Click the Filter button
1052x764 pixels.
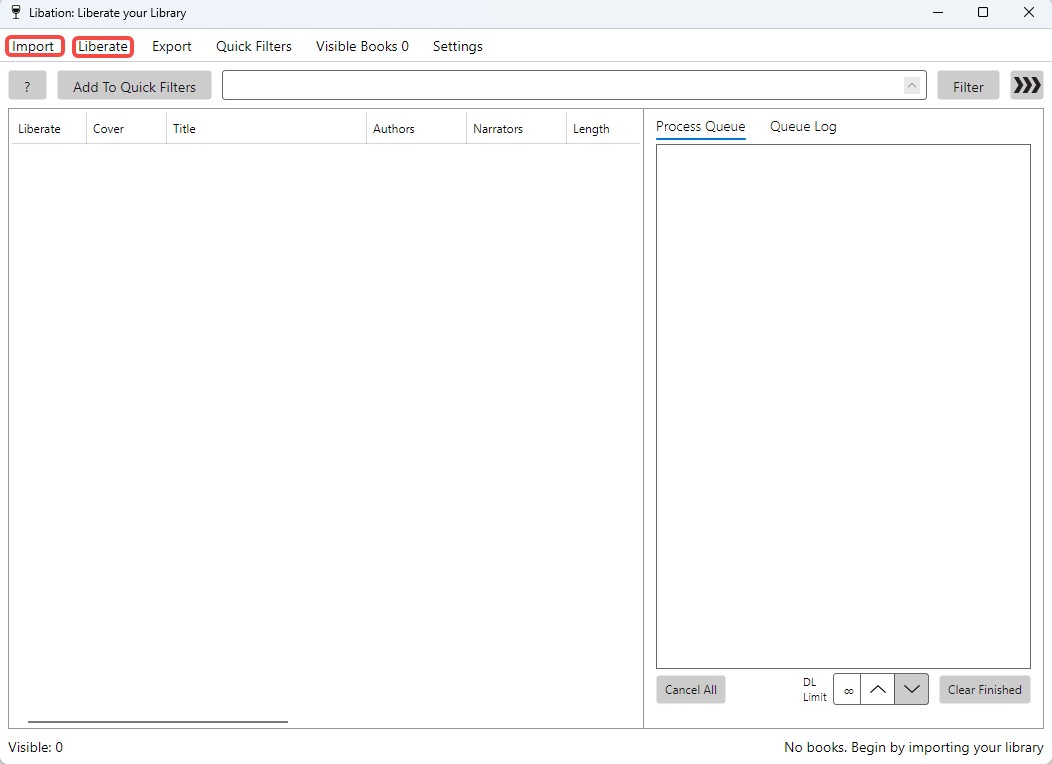pos(968,86)
